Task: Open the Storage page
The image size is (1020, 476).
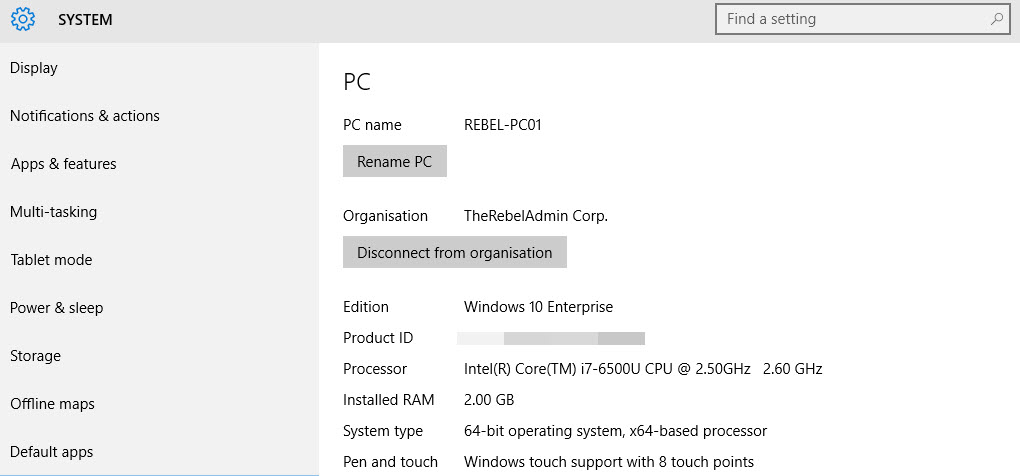Action: coord(36,356)
